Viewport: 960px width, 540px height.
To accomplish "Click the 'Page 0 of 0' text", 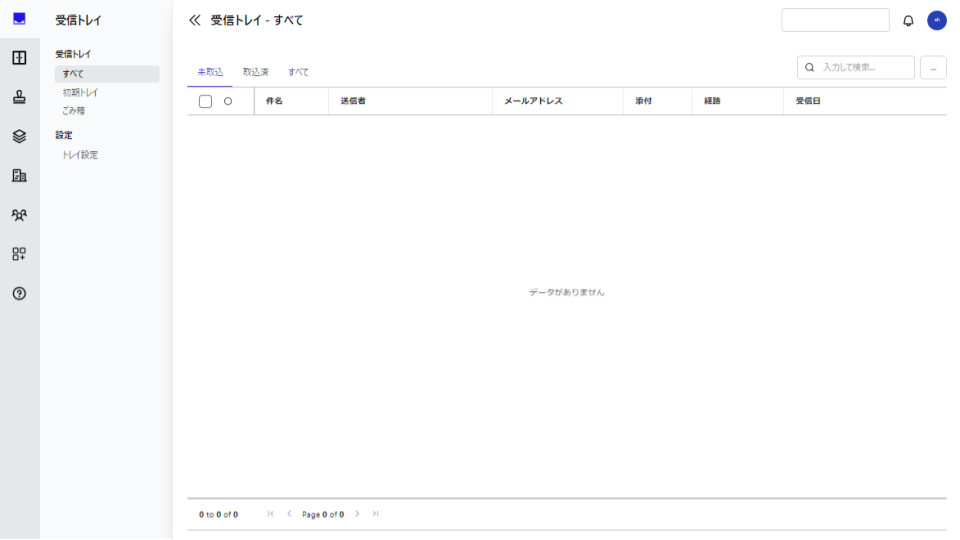I will pos(323,514).
